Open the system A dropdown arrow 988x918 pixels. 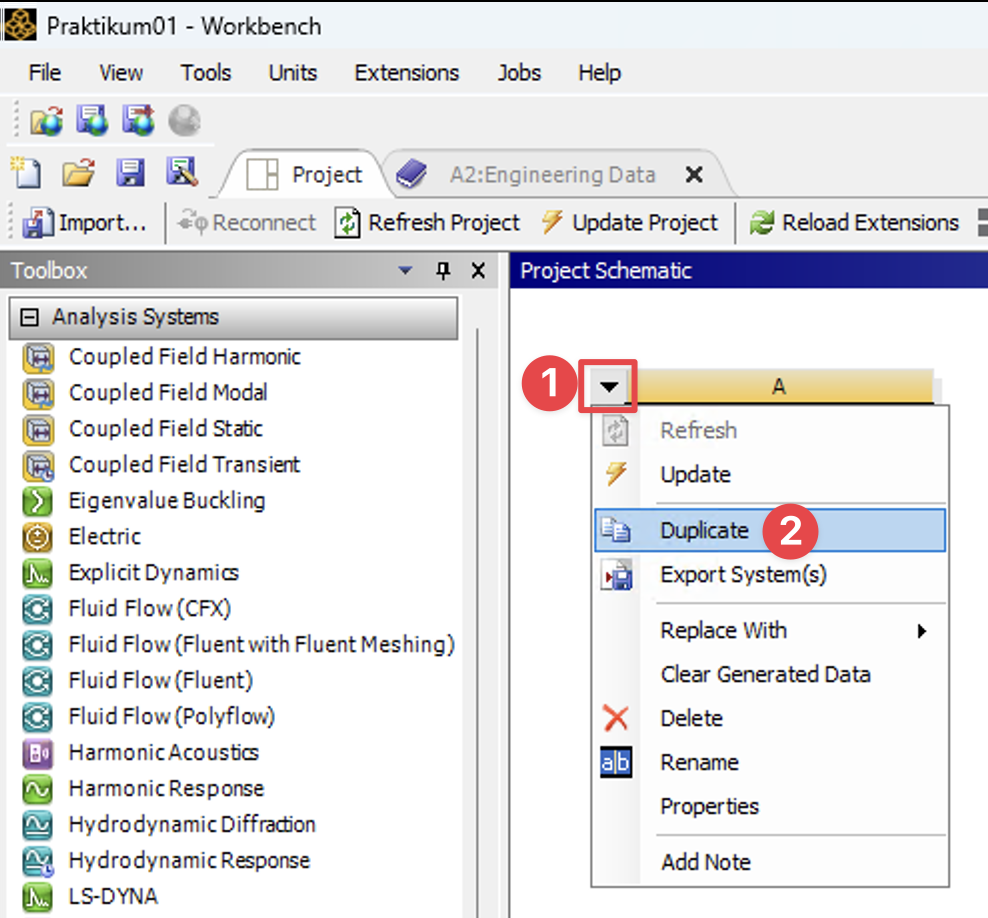click(609, 386)
